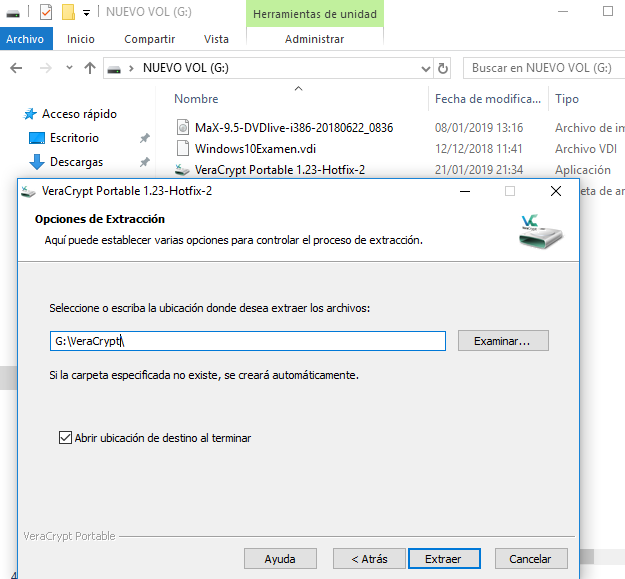Open Customize Quick Access Toolbar dropdown

coord(86,13)
